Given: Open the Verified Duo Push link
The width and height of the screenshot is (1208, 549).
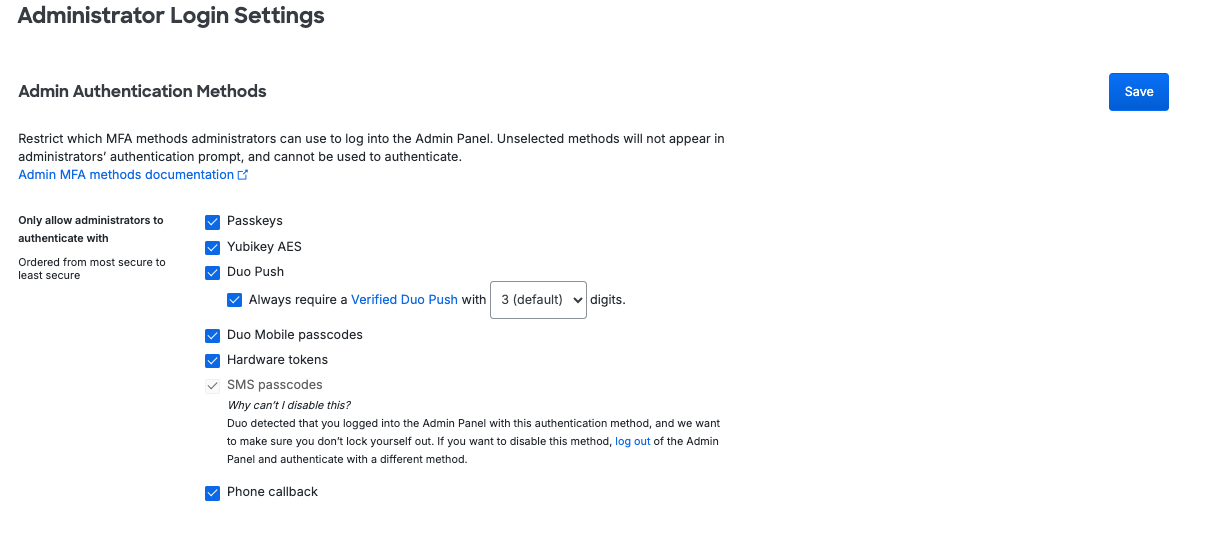Looking at the screenshot, I should (x=404, y=299).
